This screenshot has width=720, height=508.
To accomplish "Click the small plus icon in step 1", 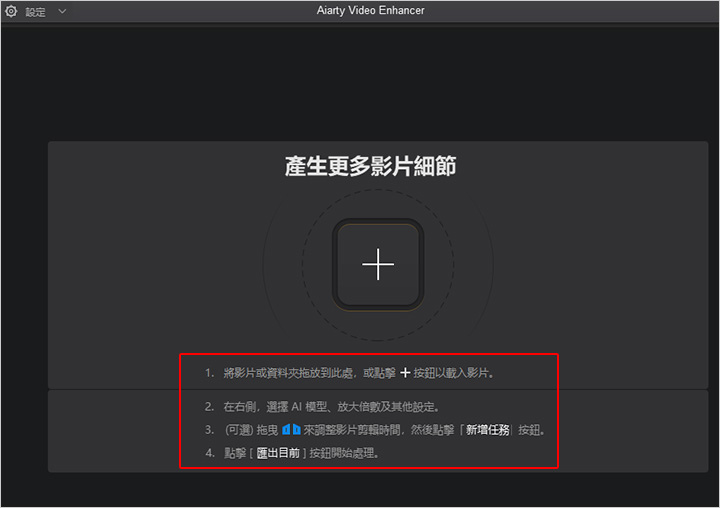I will [405, 373].
